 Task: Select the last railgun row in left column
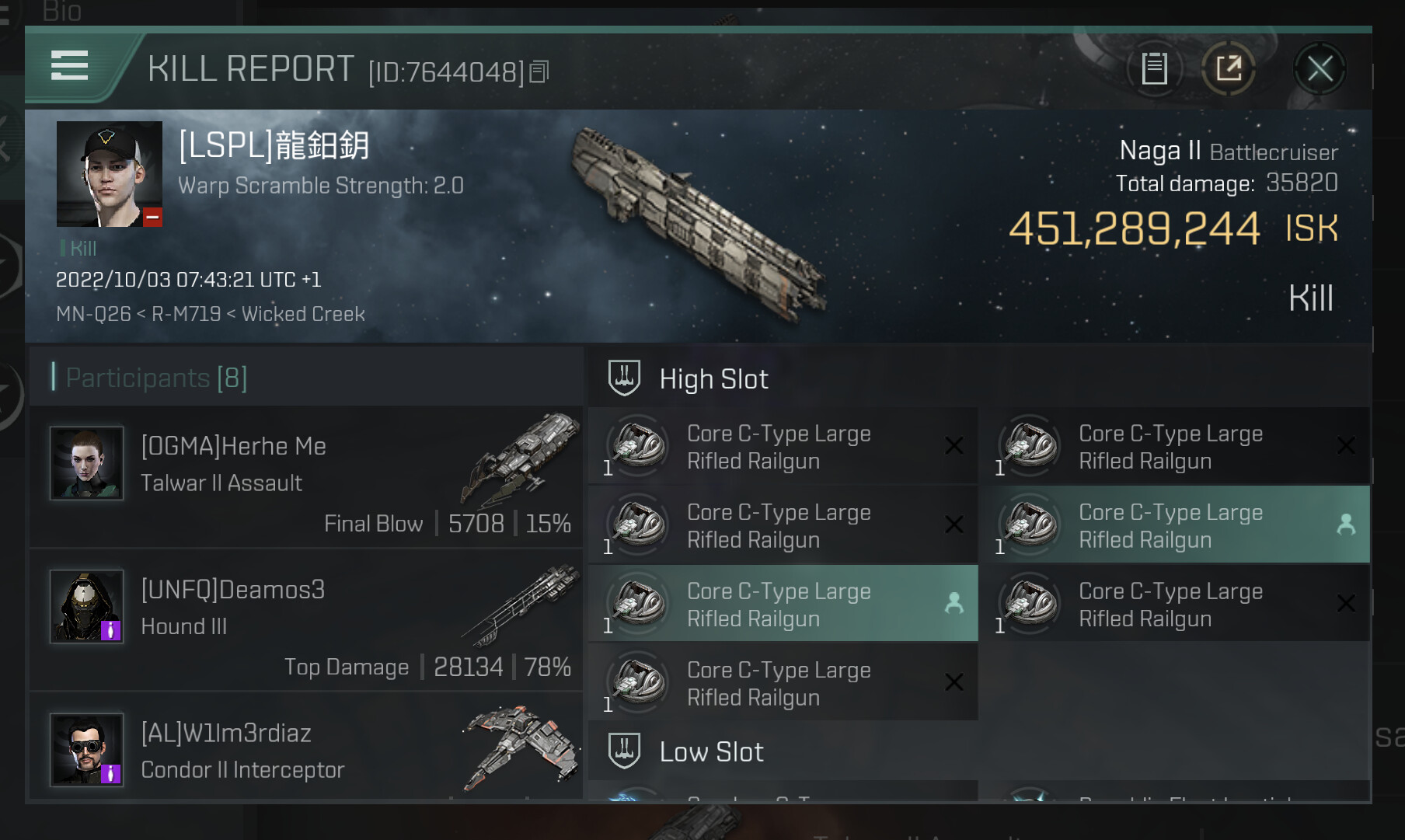click(783, 682)
